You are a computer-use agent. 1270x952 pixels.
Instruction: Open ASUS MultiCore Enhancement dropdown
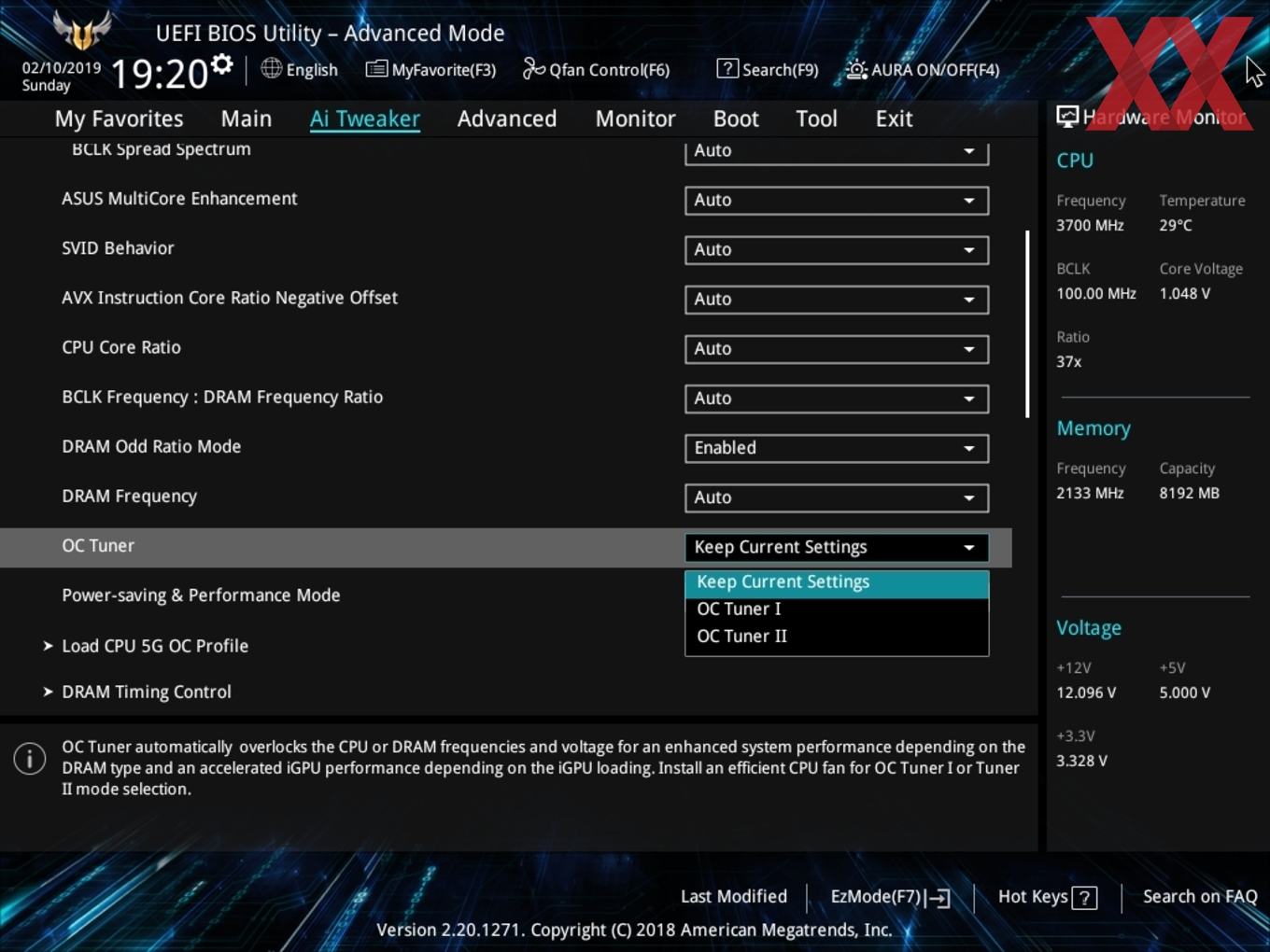tap(837, 200)
